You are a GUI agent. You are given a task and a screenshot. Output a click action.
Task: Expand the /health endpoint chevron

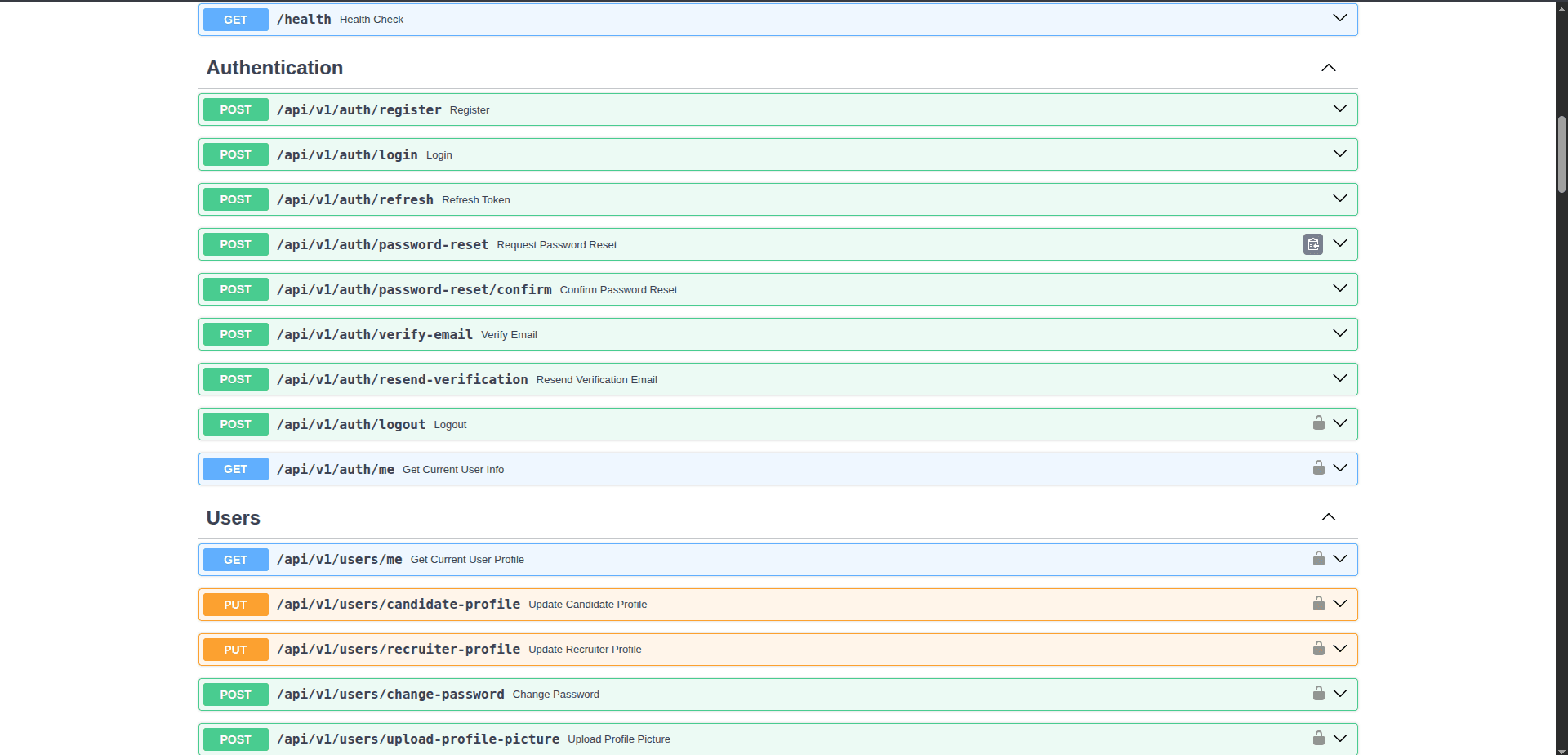[1339, 18]
